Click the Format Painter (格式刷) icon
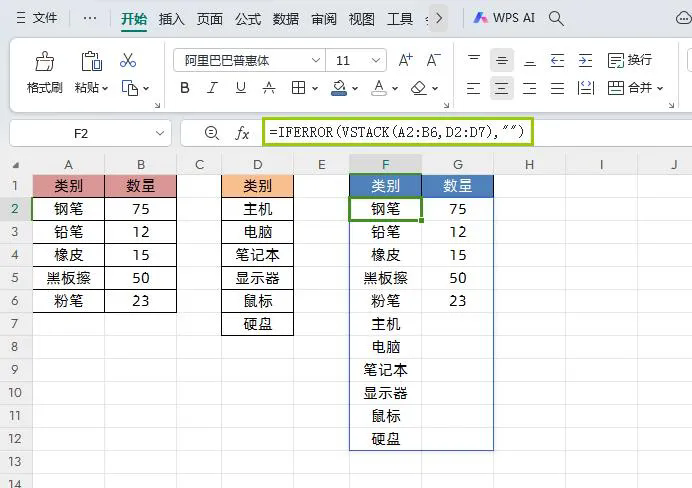The width and height of the screenshot is (692, 488). point(44,62)
